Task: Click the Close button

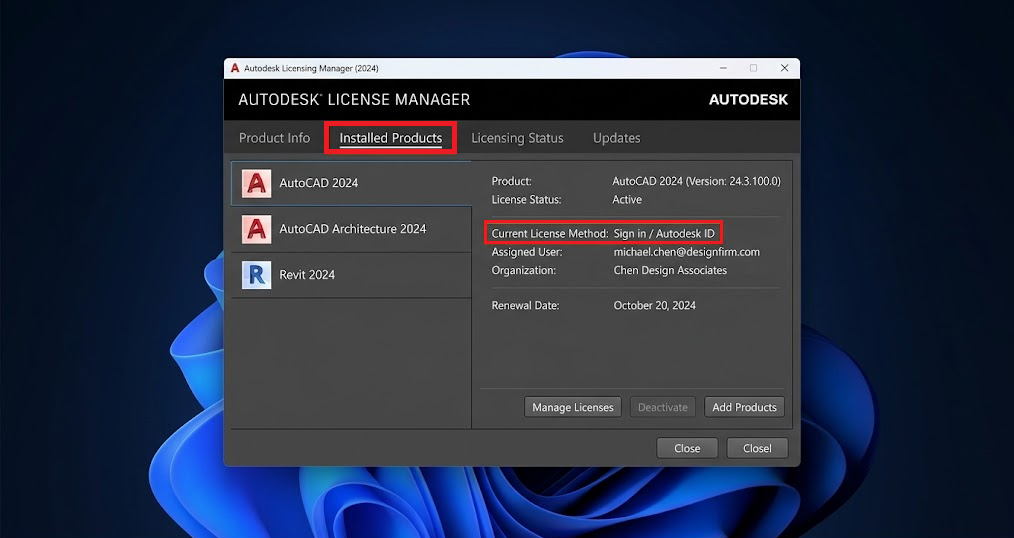Action: (687, 448)
